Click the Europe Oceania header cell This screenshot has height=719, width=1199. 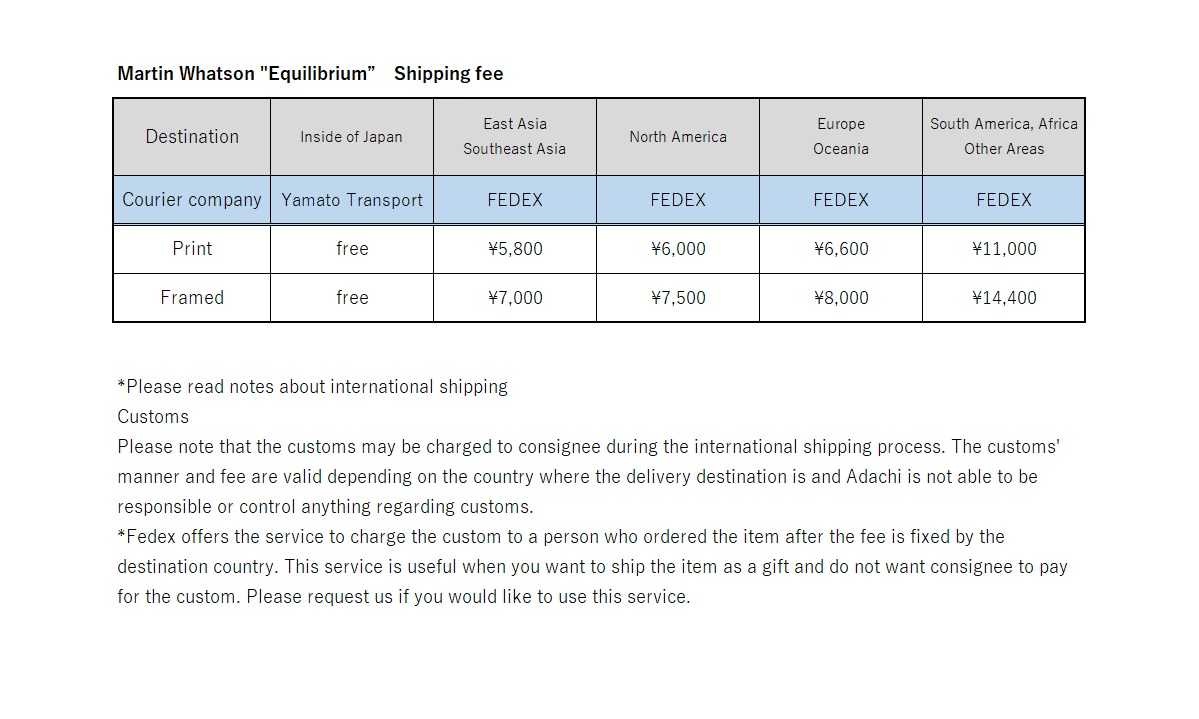841,137
